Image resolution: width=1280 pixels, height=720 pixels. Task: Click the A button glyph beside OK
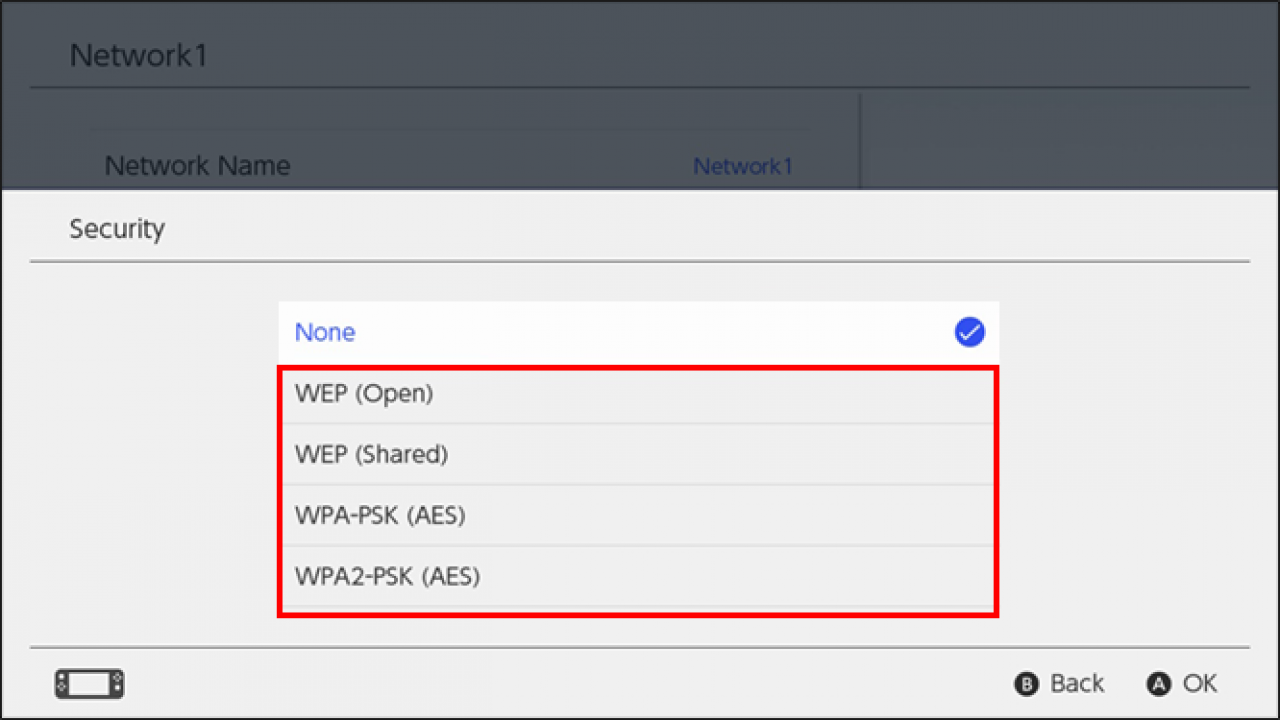point(1158,684)
